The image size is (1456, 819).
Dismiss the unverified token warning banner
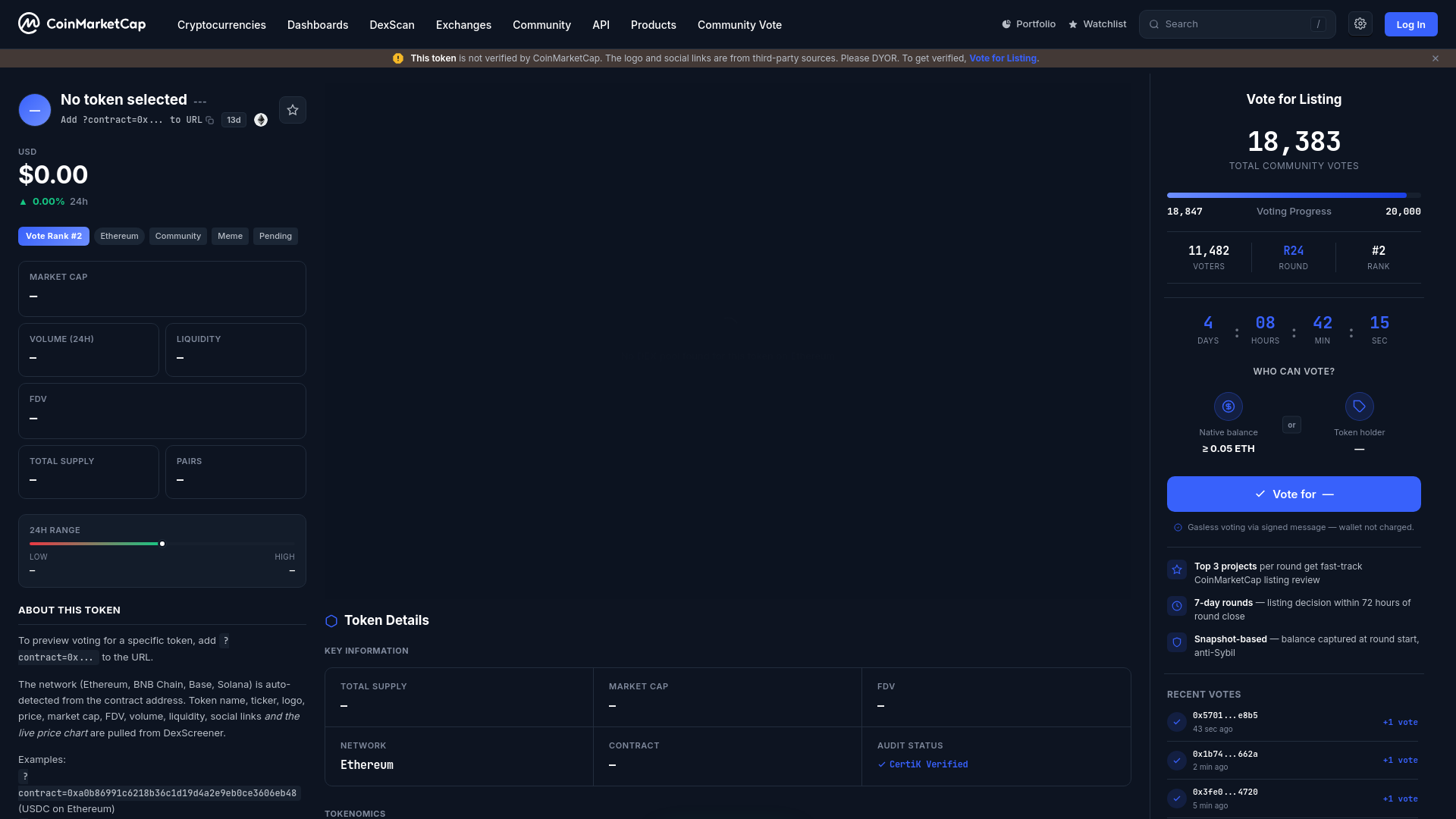1436,58
